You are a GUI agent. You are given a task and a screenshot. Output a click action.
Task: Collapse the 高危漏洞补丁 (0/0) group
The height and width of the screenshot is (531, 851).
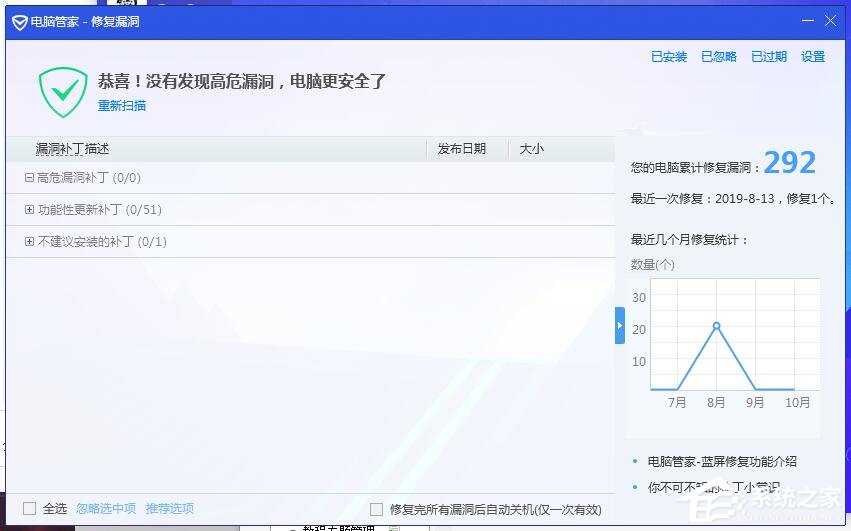coord(29,178)
